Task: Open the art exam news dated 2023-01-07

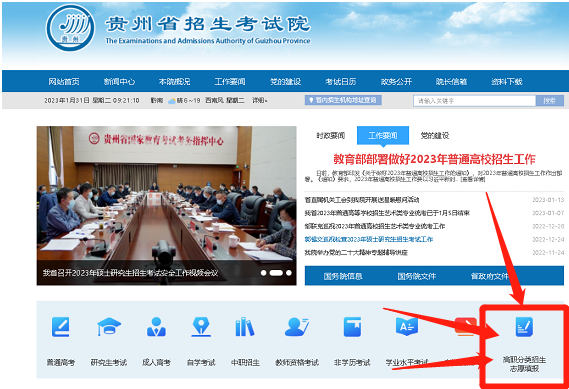Action: coord(387,213)
